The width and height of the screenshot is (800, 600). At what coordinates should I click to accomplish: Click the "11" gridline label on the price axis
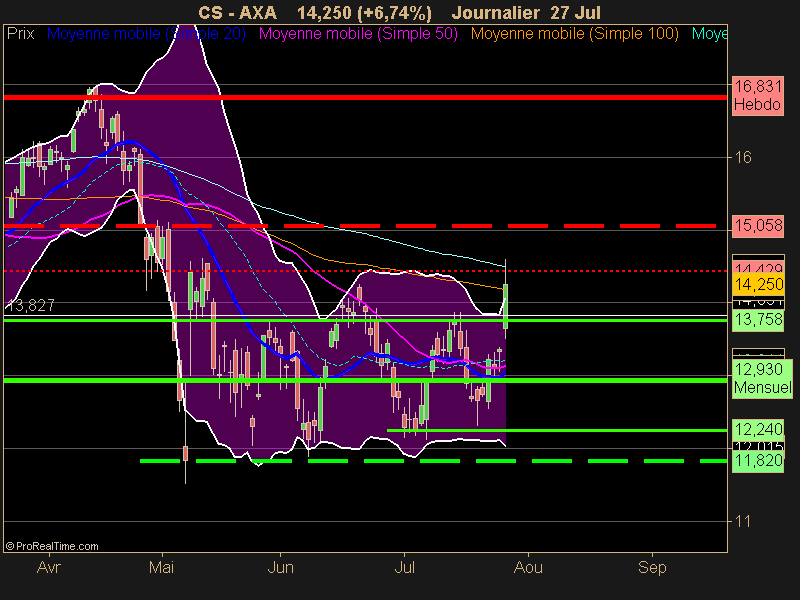(743, 521)
